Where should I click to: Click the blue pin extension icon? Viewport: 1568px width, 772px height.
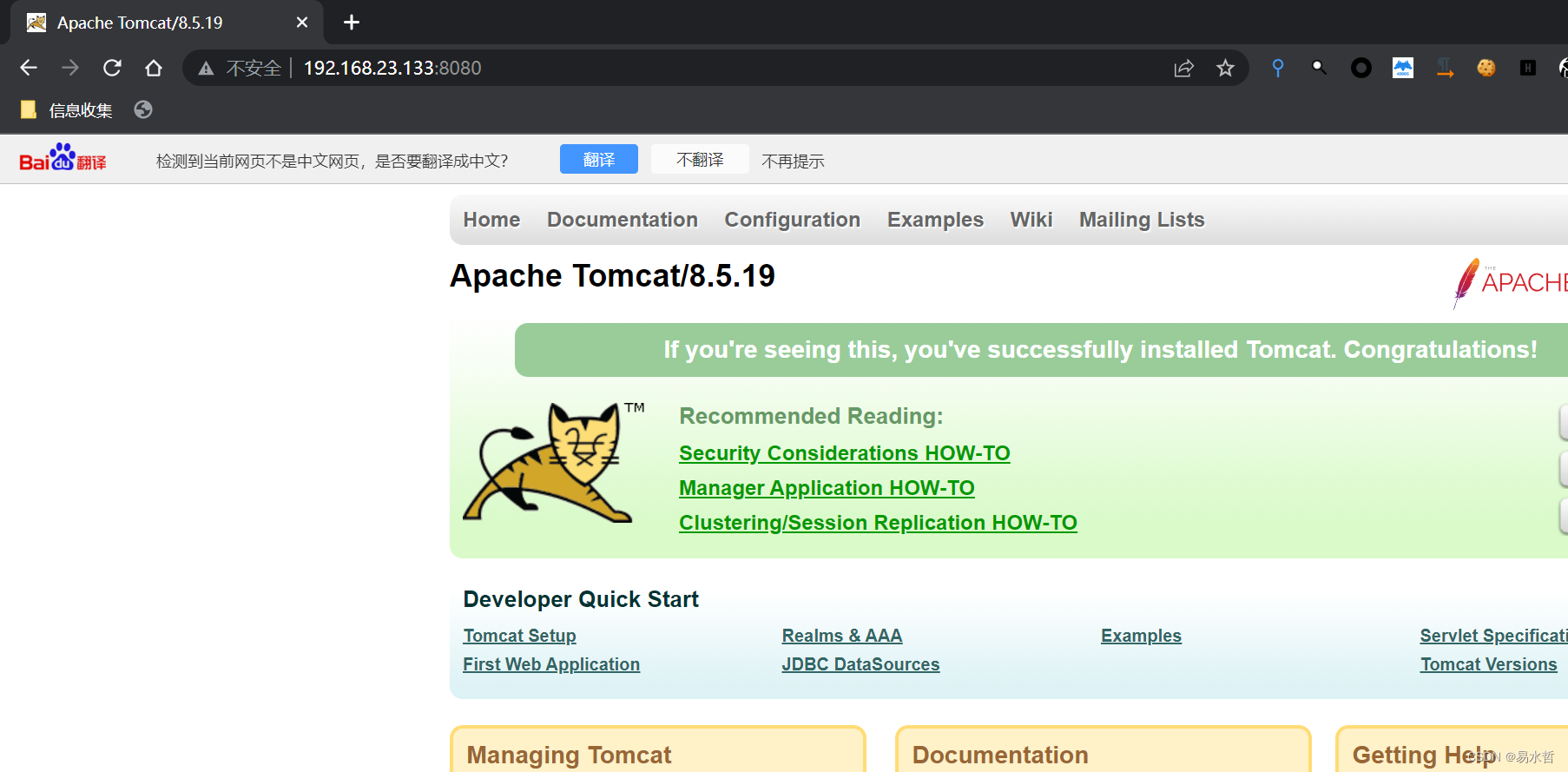click(1277, 68)
